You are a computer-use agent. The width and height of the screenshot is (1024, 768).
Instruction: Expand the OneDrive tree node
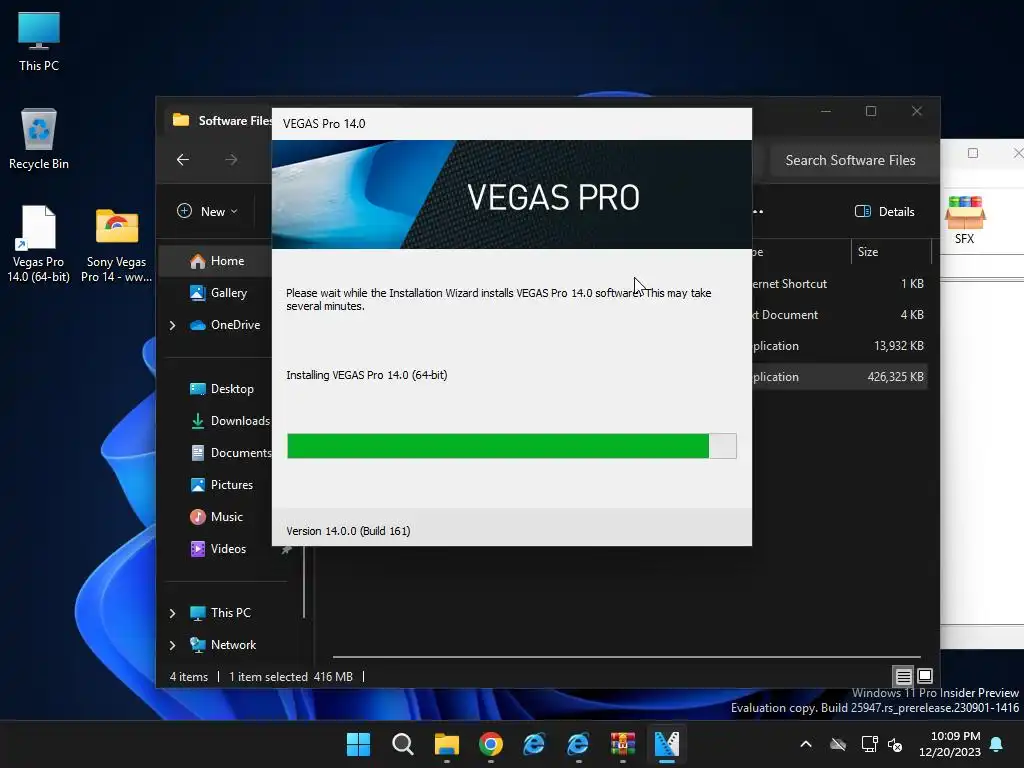click(x=172, y=325)
